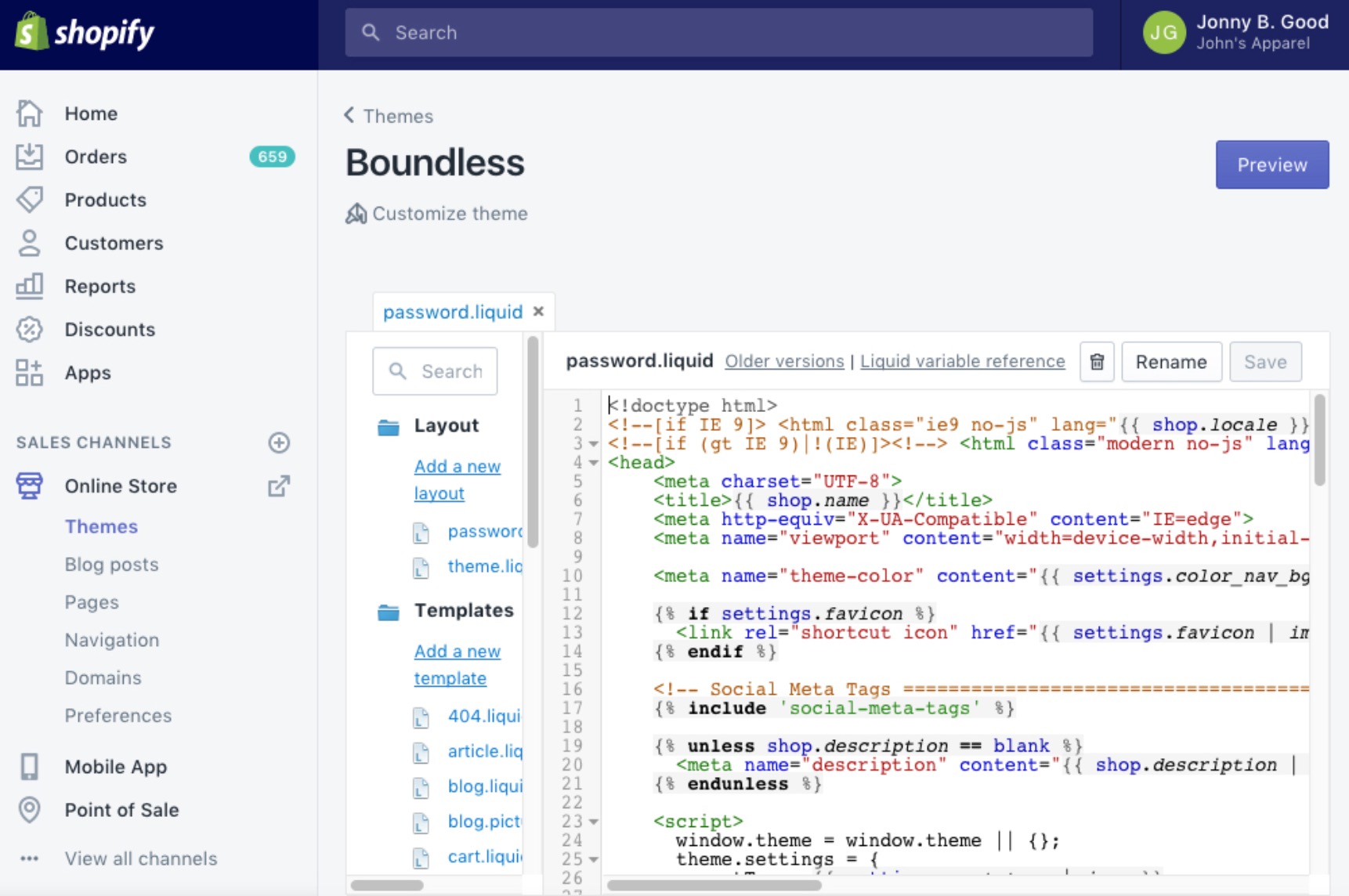Screen dimensions: 1349x896
Task: Close the password.liquid tab
Action: point(538,311)
